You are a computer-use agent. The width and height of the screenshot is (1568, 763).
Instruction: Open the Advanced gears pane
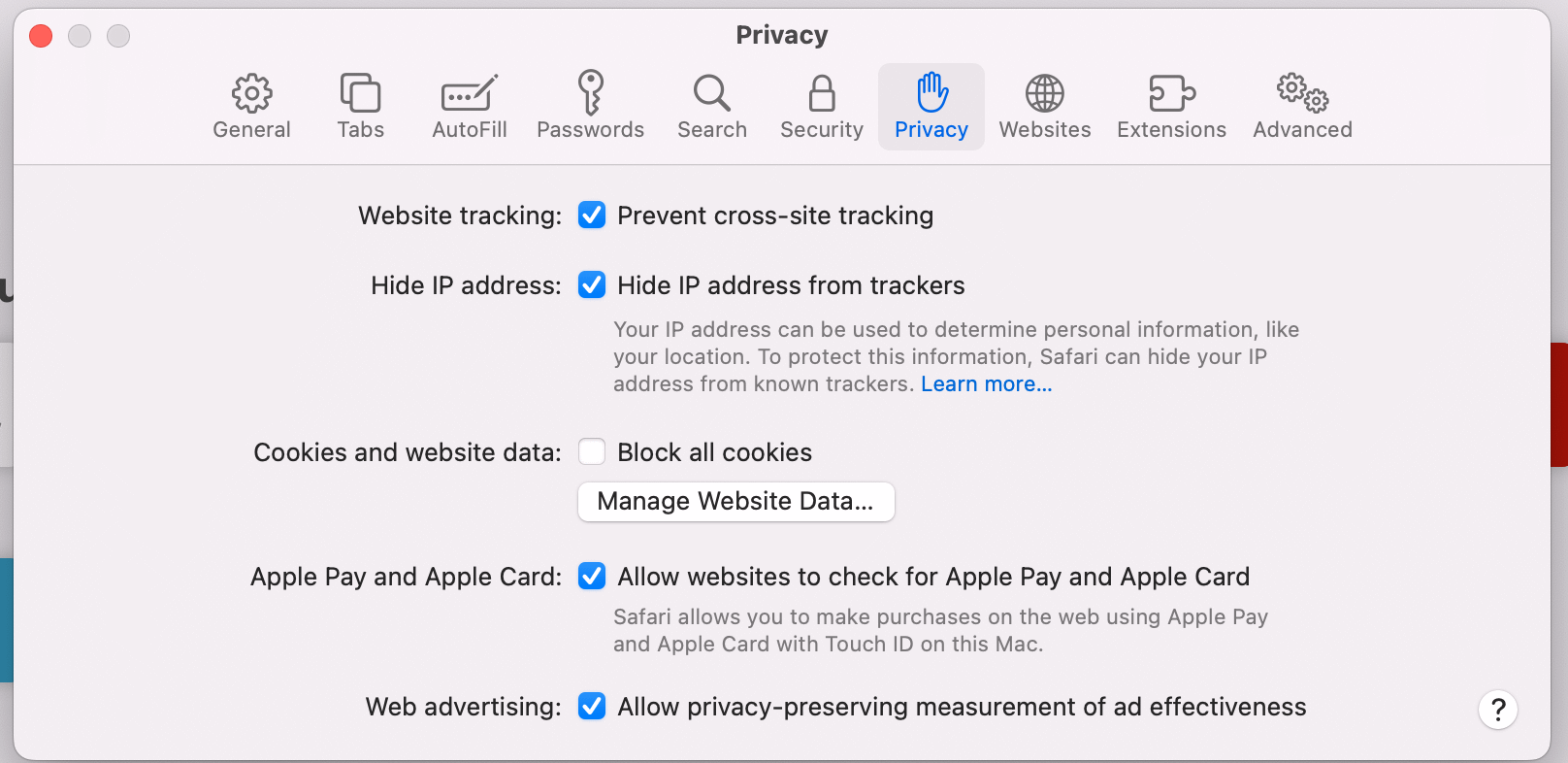pos(1302,94)
